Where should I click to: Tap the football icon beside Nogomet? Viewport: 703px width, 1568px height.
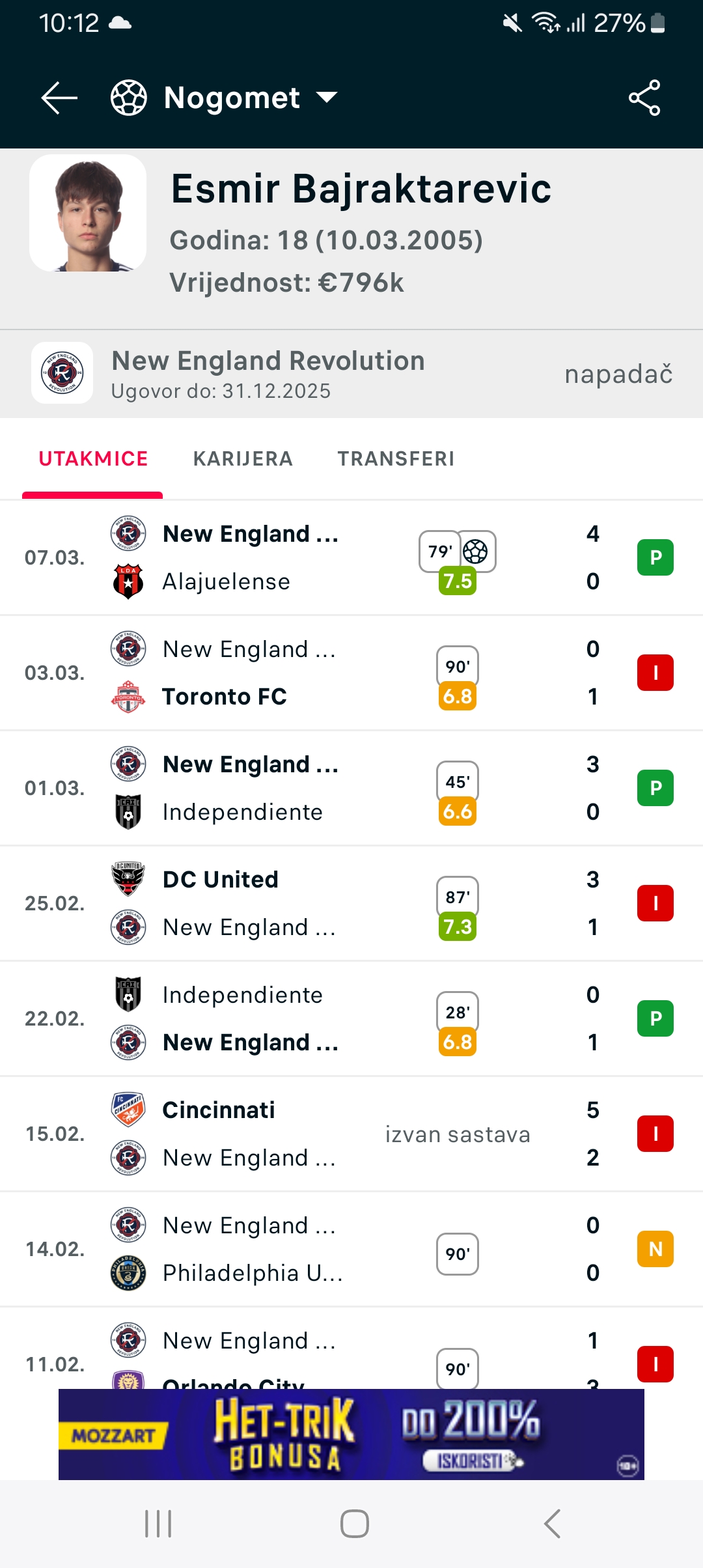point(129,98)
